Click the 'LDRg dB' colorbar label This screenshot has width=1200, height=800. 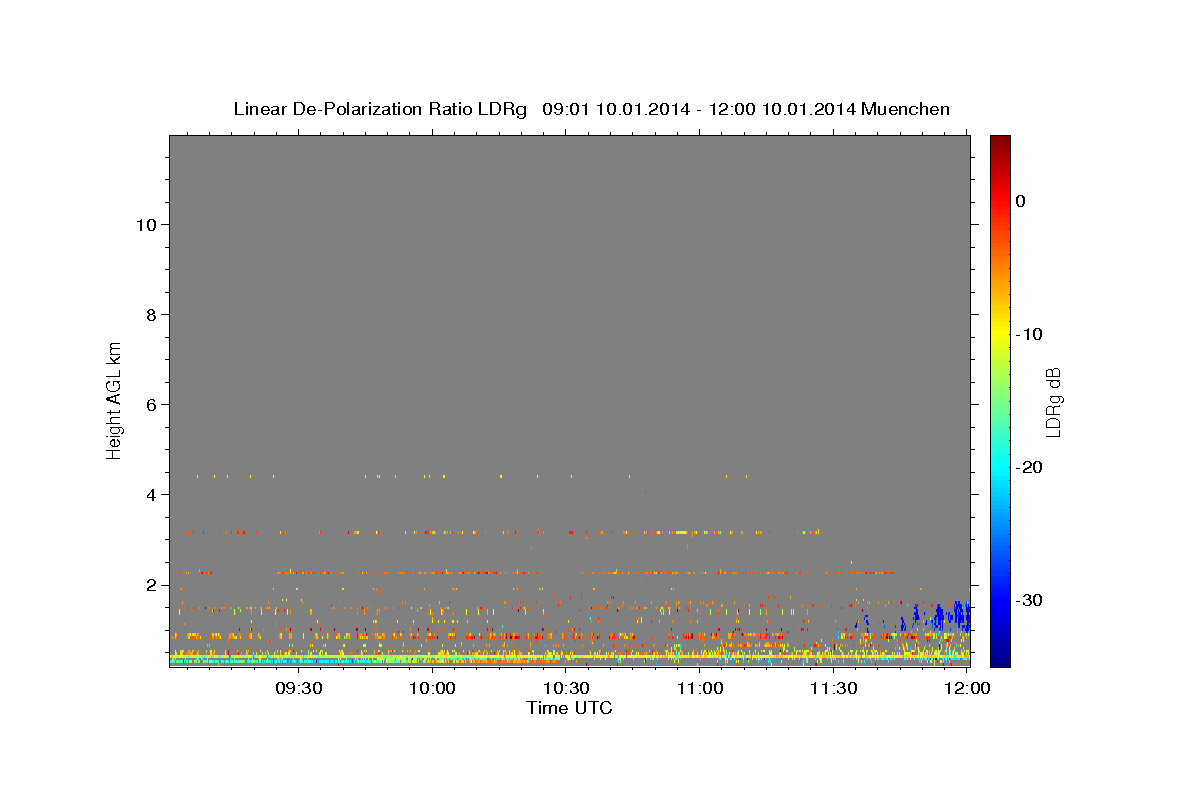point(1052,401)
